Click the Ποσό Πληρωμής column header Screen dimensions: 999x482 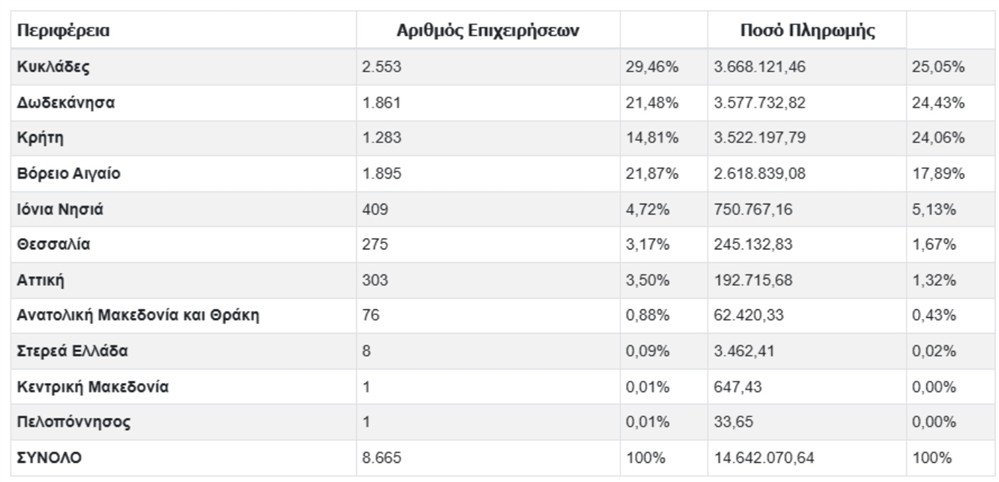(807, 31)
